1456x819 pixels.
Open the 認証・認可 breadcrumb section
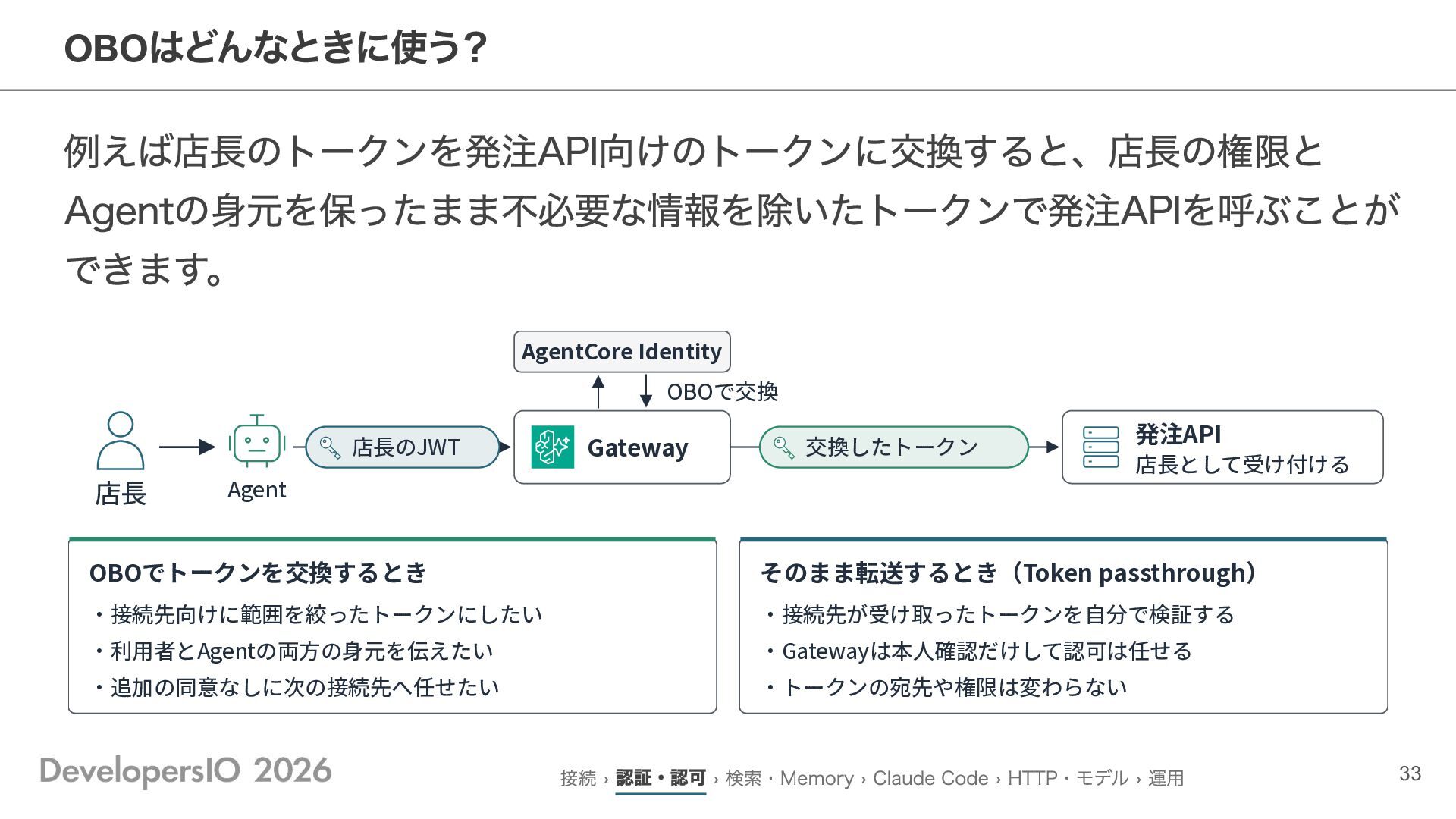(x=661, y=778)
